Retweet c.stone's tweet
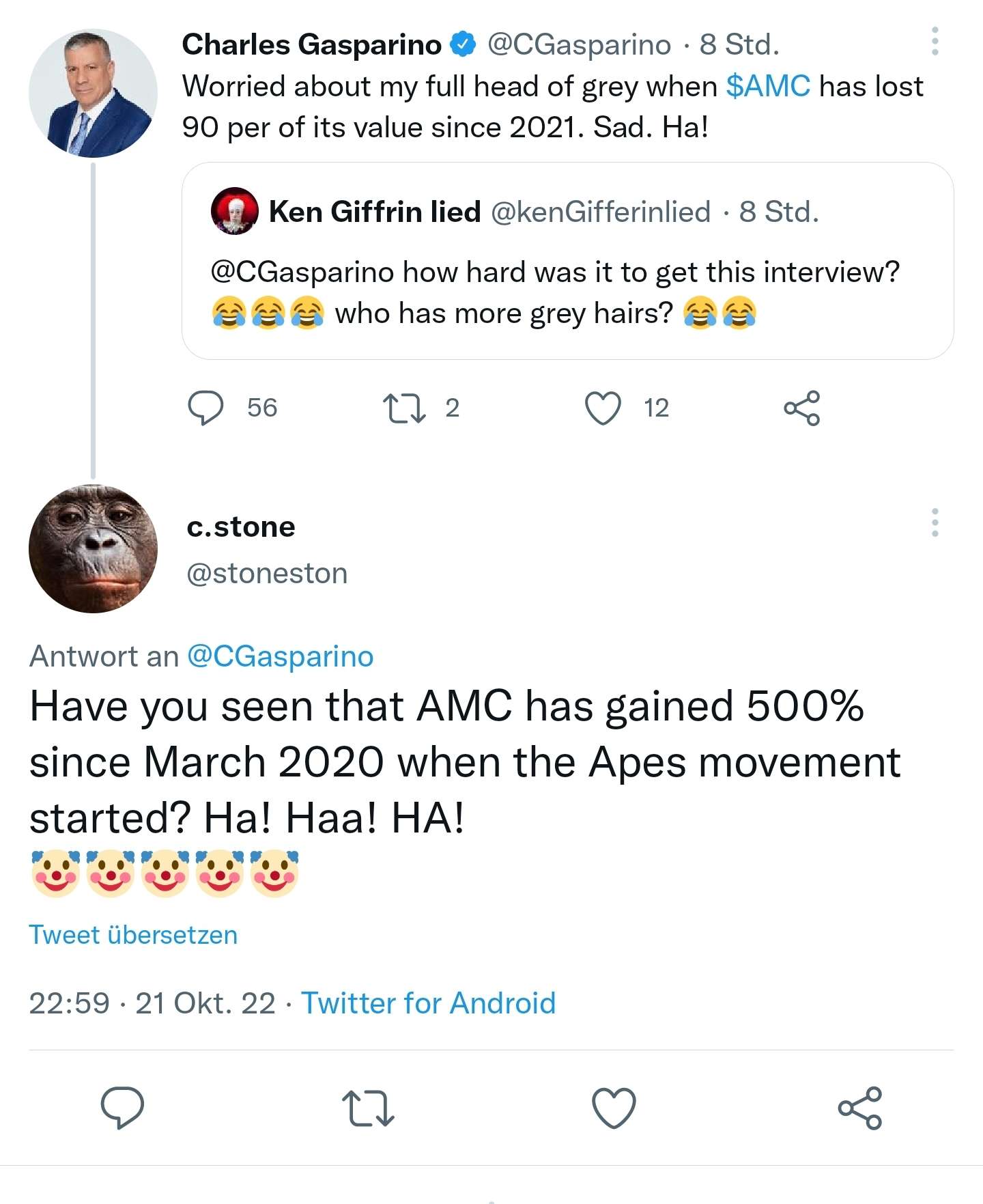The image size is (983, 1204). click(x=368, y=1107)
